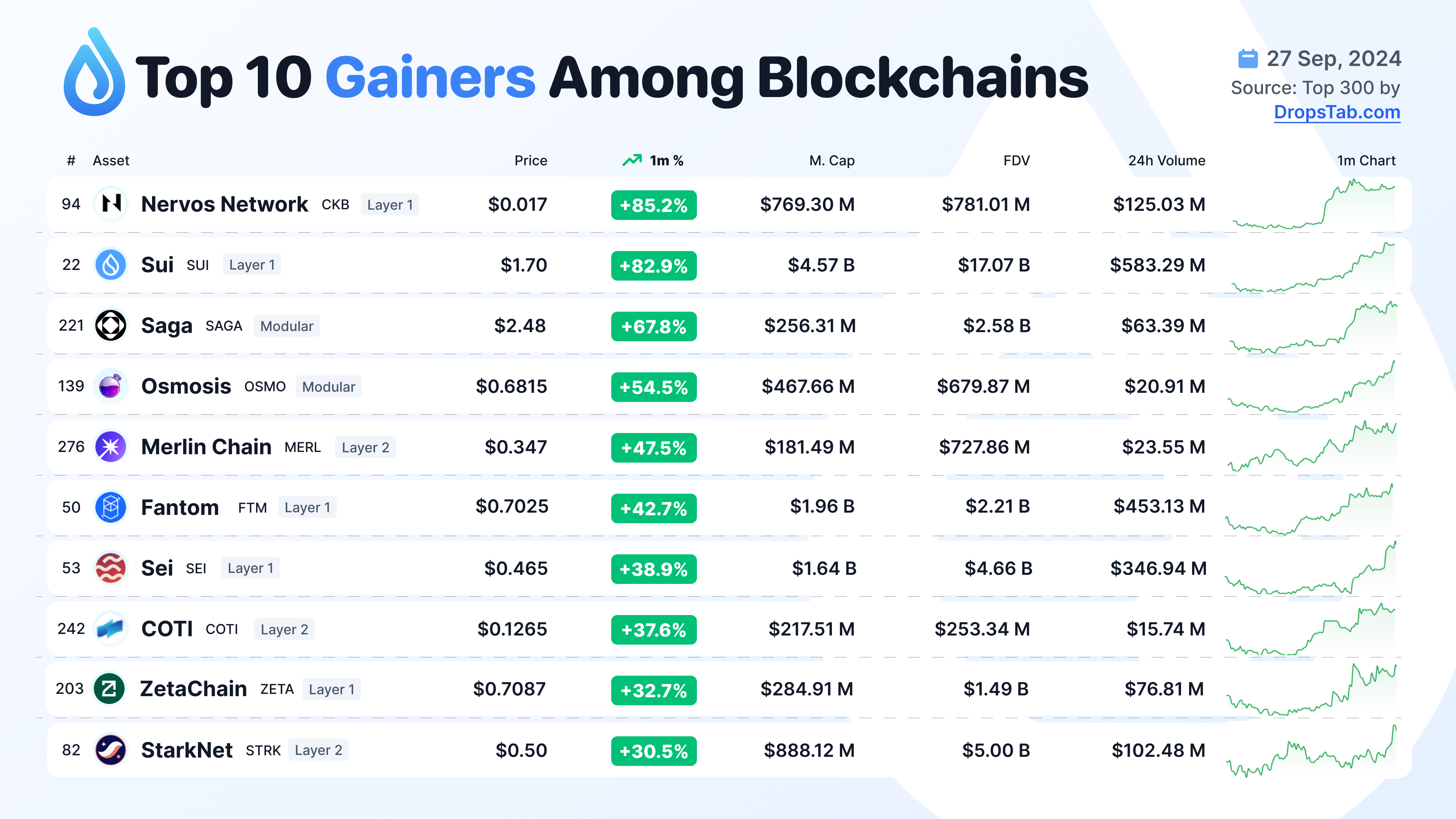Screen dimensions: 1456x819
Task: Click the Osmosis coin icon
Action: coord(111,386)
